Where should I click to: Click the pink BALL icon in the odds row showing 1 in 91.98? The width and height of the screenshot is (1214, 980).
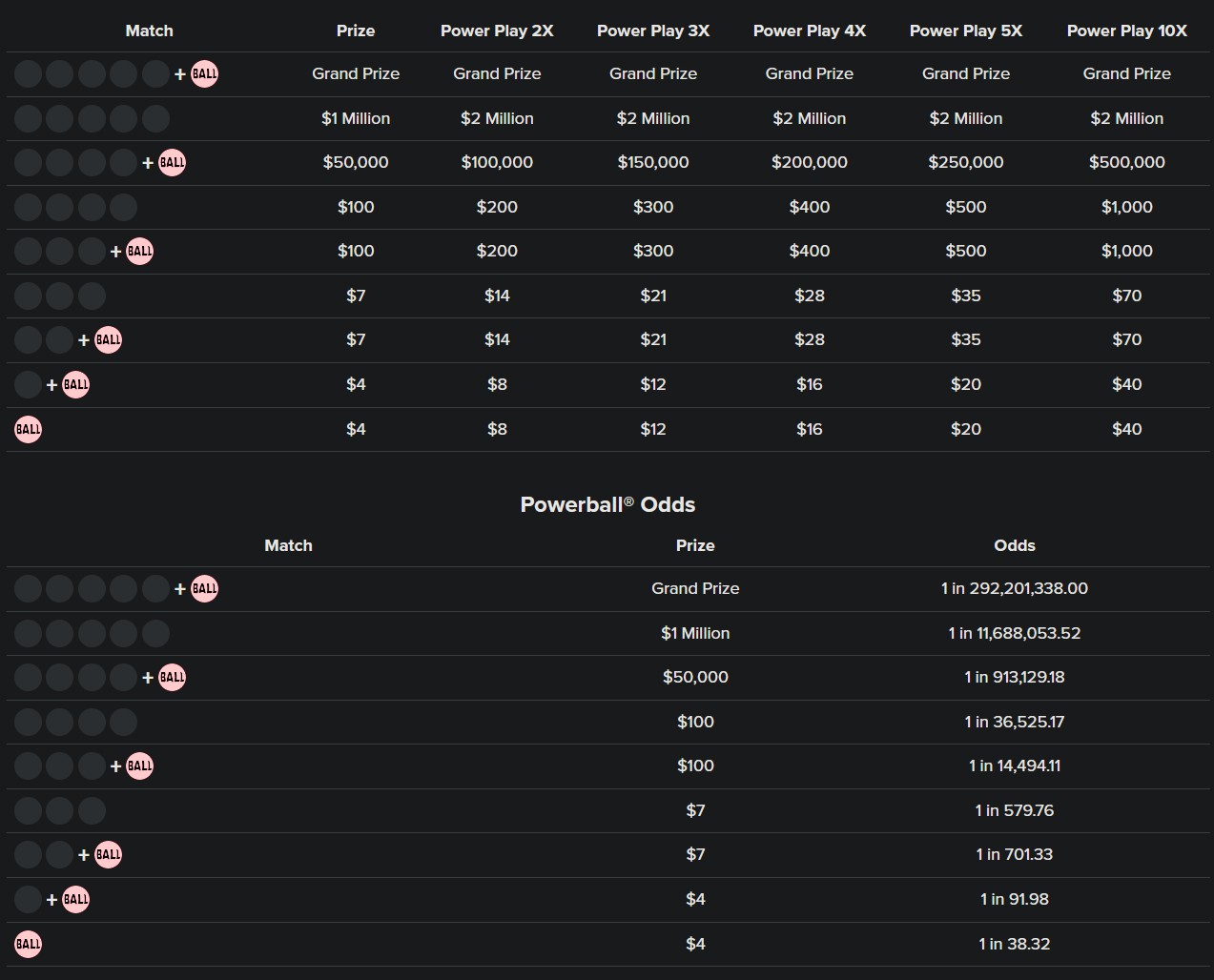click(75, 899)
